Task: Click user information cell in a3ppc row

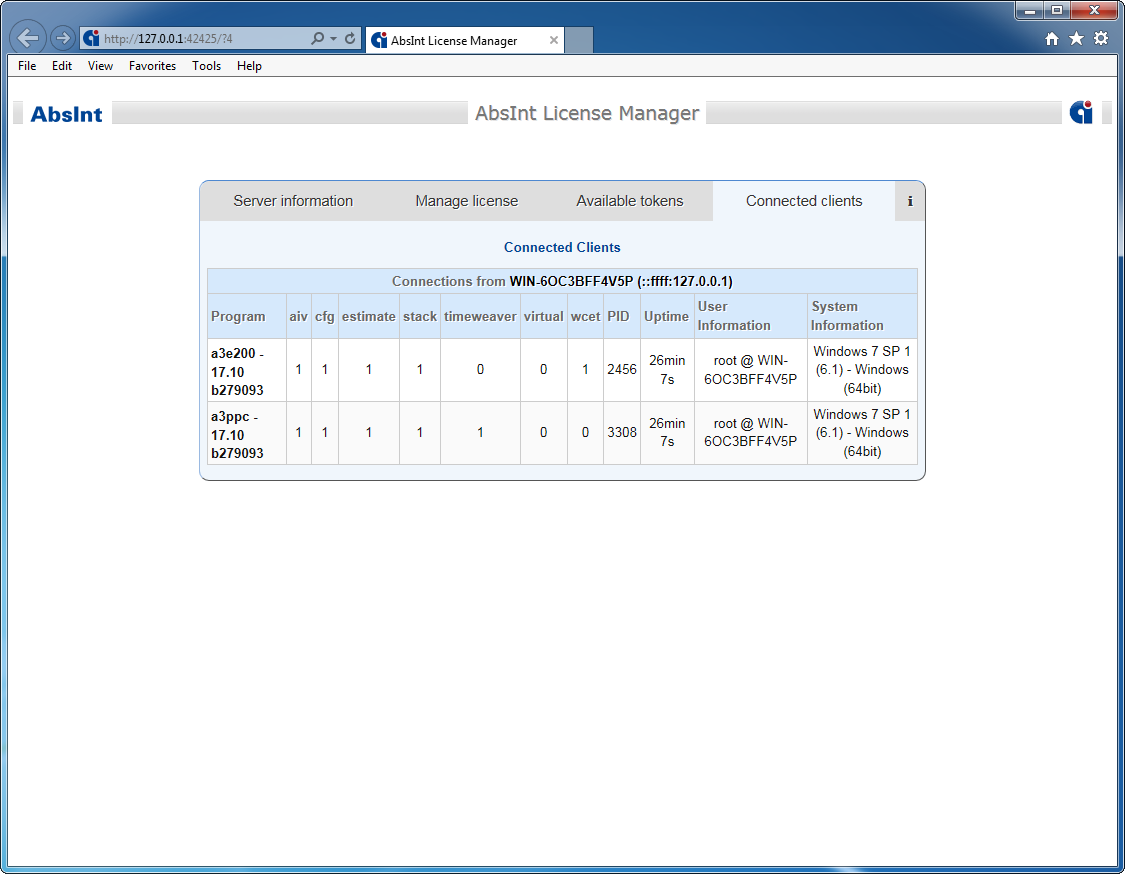Action: tap(750, 433)
